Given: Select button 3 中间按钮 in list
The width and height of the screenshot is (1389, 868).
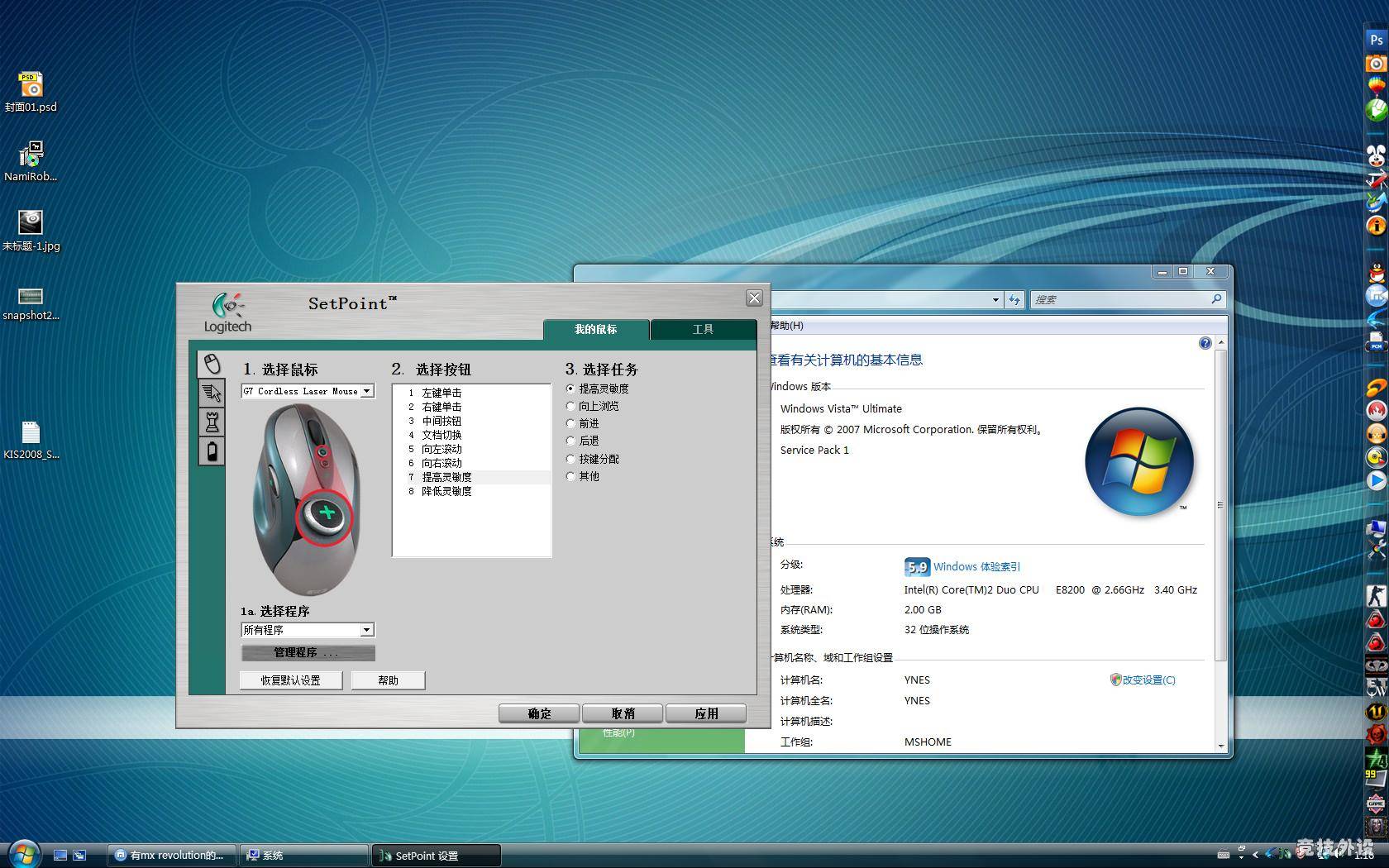Looking at the screenshot, I should (471, 421).
